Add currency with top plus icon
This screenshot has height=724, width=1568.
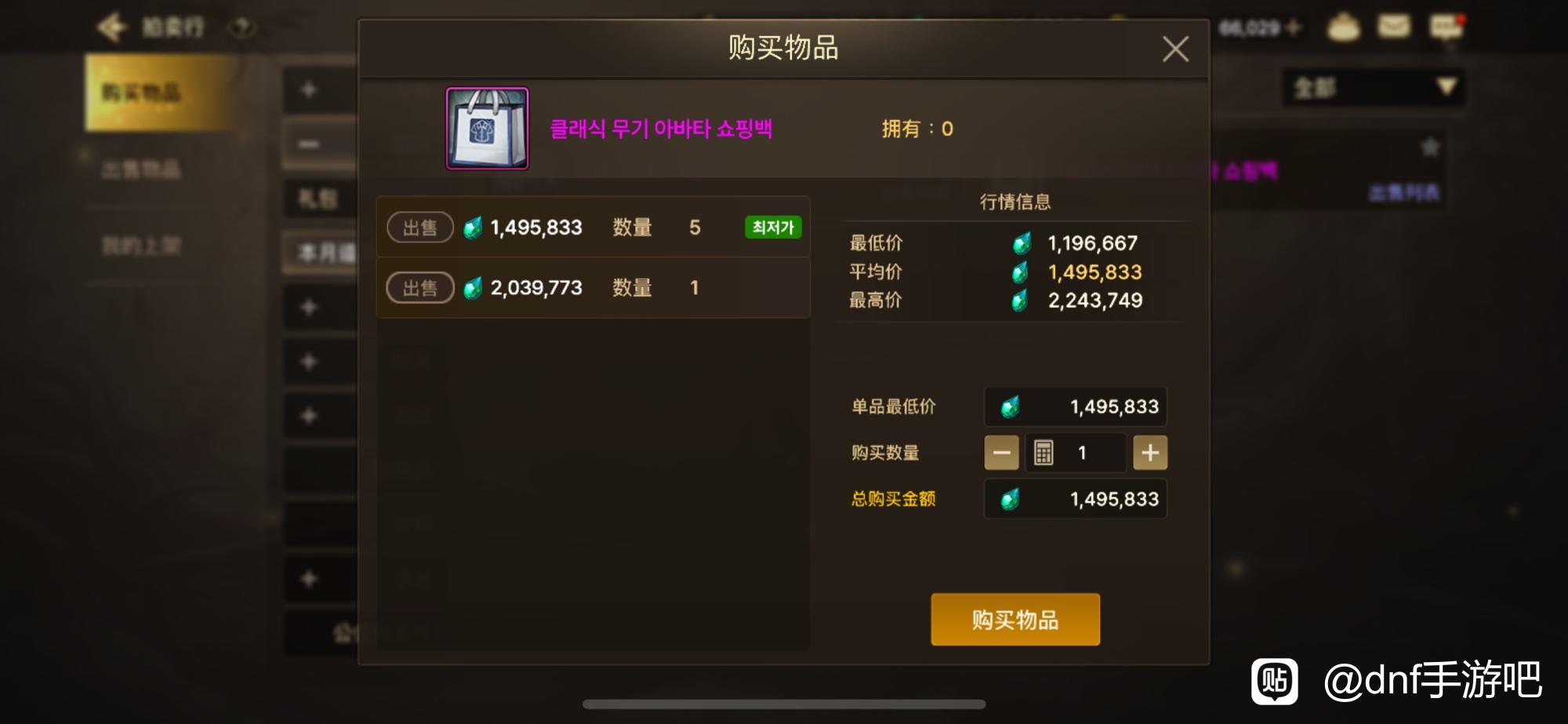tap(1294, 27)
